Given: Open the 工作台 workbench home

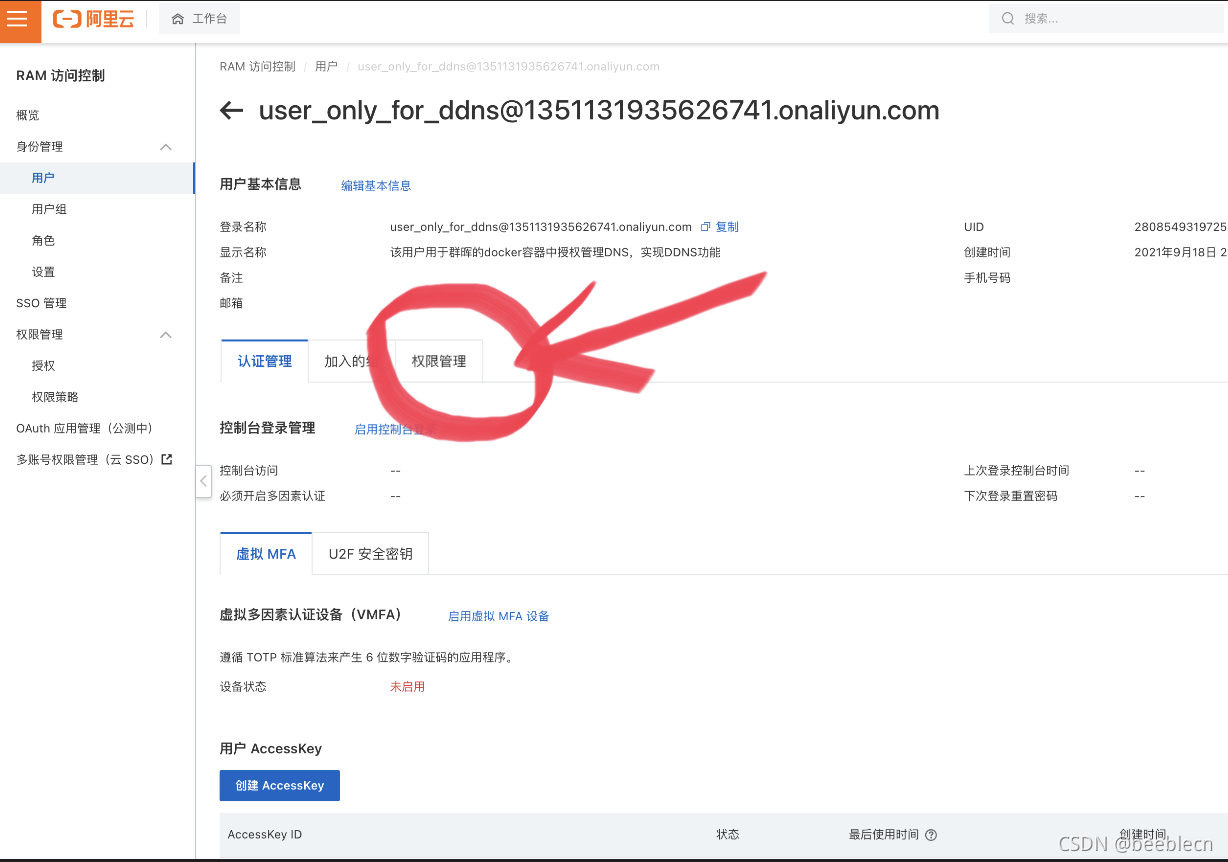Looking at the screenshot, I should pos(199,19).
